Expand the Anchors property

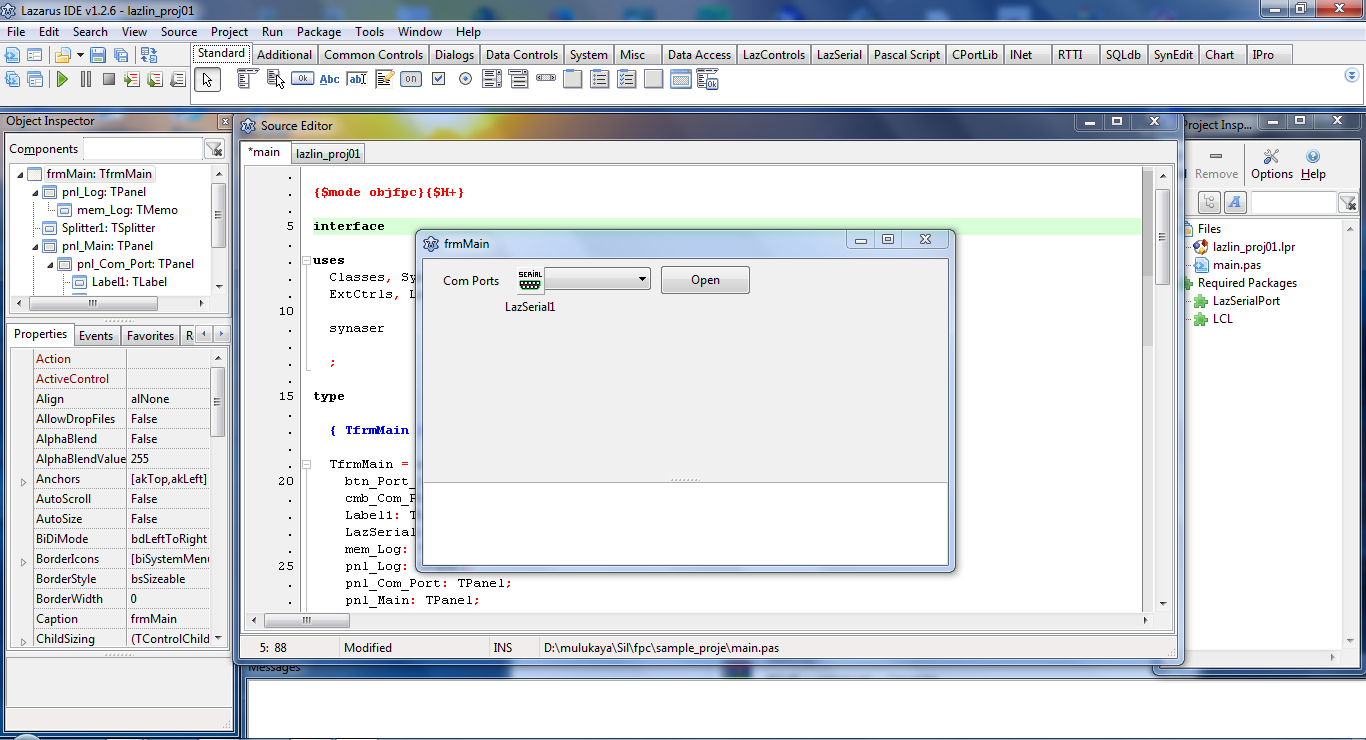24,482
